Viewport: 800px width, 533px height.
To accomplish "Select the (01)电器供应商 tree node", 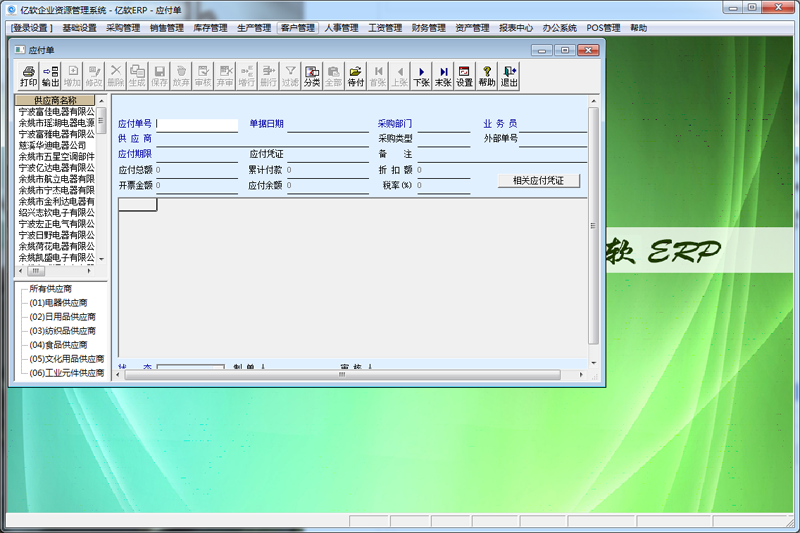I will (x=63, y=303).
